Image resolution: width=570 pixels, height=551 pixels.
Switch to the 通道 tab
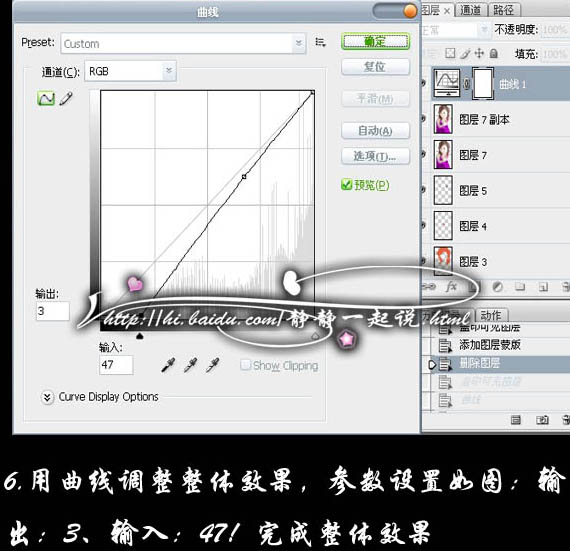point(470,10)
